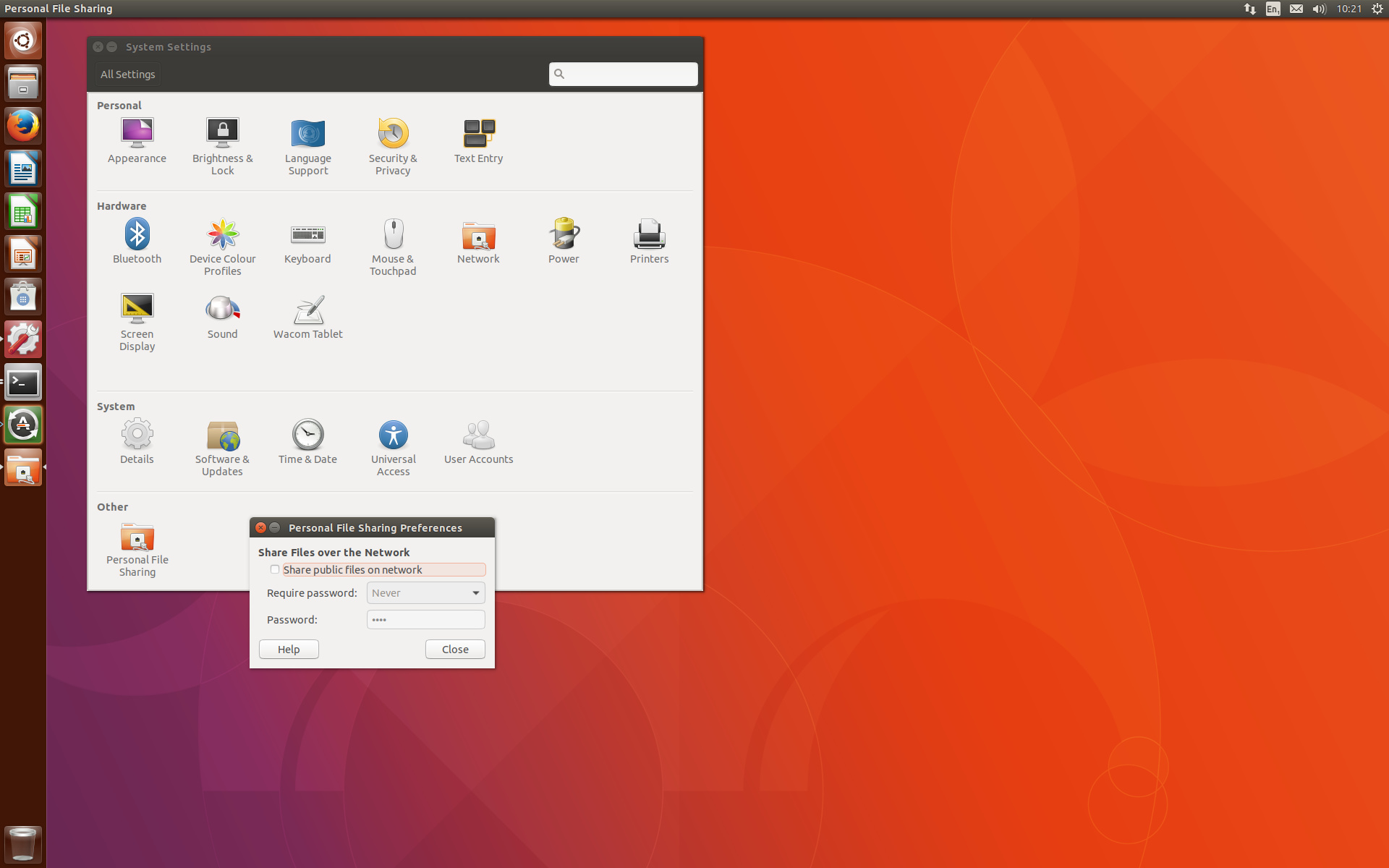Open Bluetooth settings icon
This screenshot has height=868, width=1389.
point(137,235)
